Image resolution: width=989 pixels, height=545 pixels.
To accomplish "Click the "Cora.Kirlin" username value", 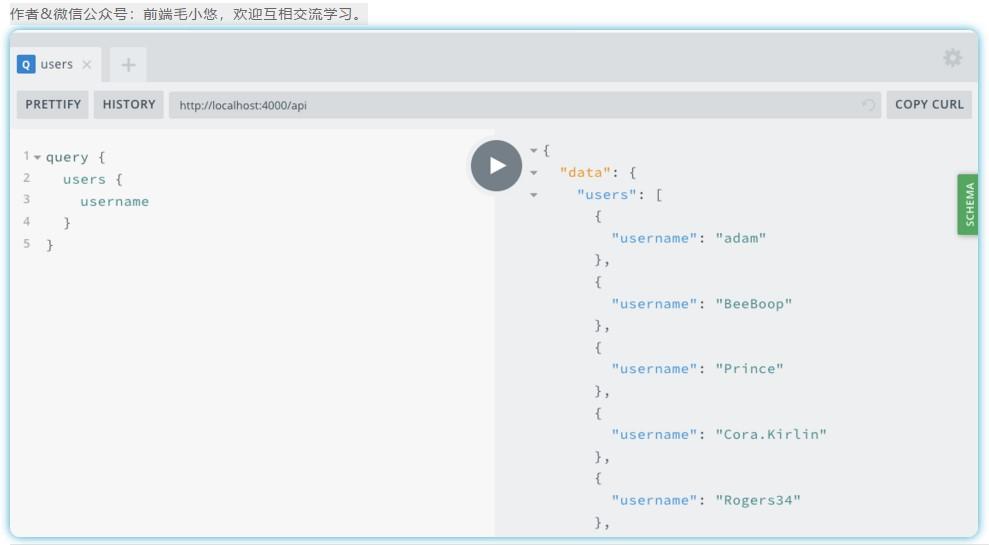I will tap(771, 435).
